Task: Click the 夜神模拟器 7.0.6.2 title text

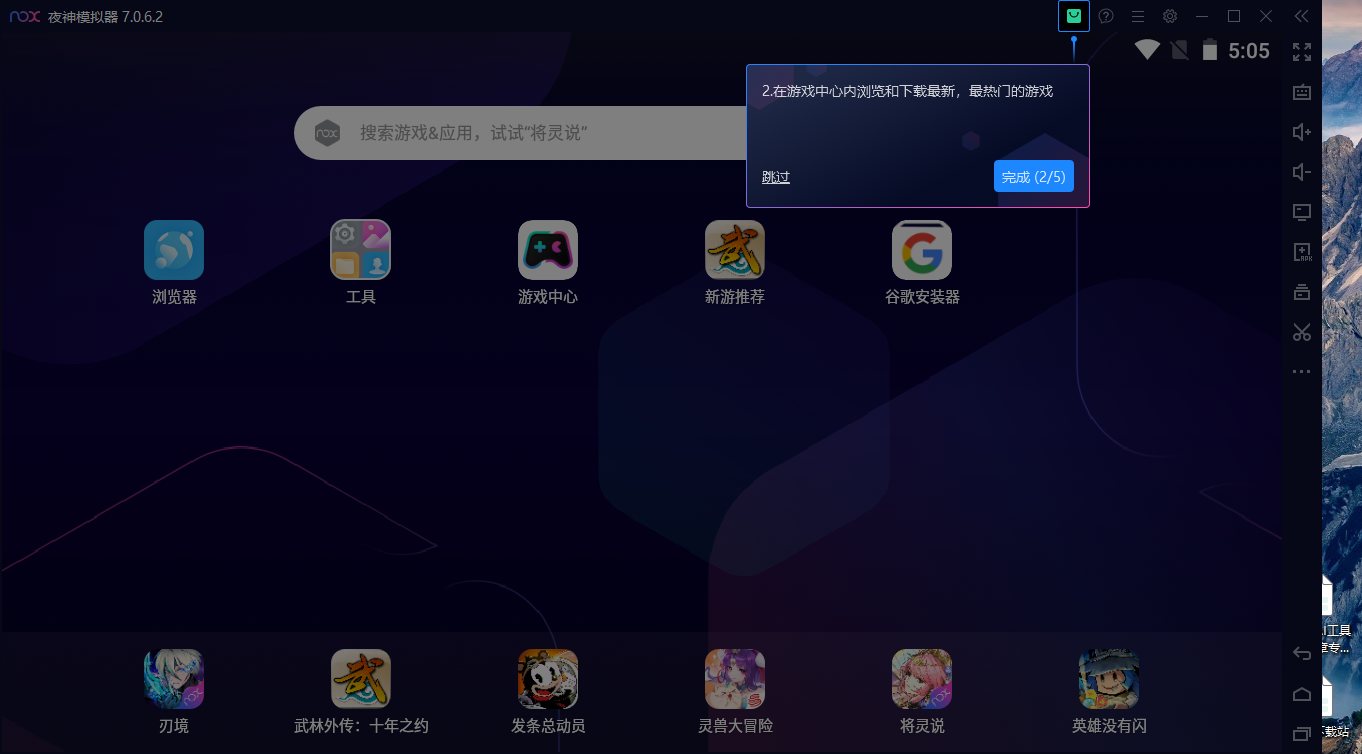Action: tap(105, 17)
